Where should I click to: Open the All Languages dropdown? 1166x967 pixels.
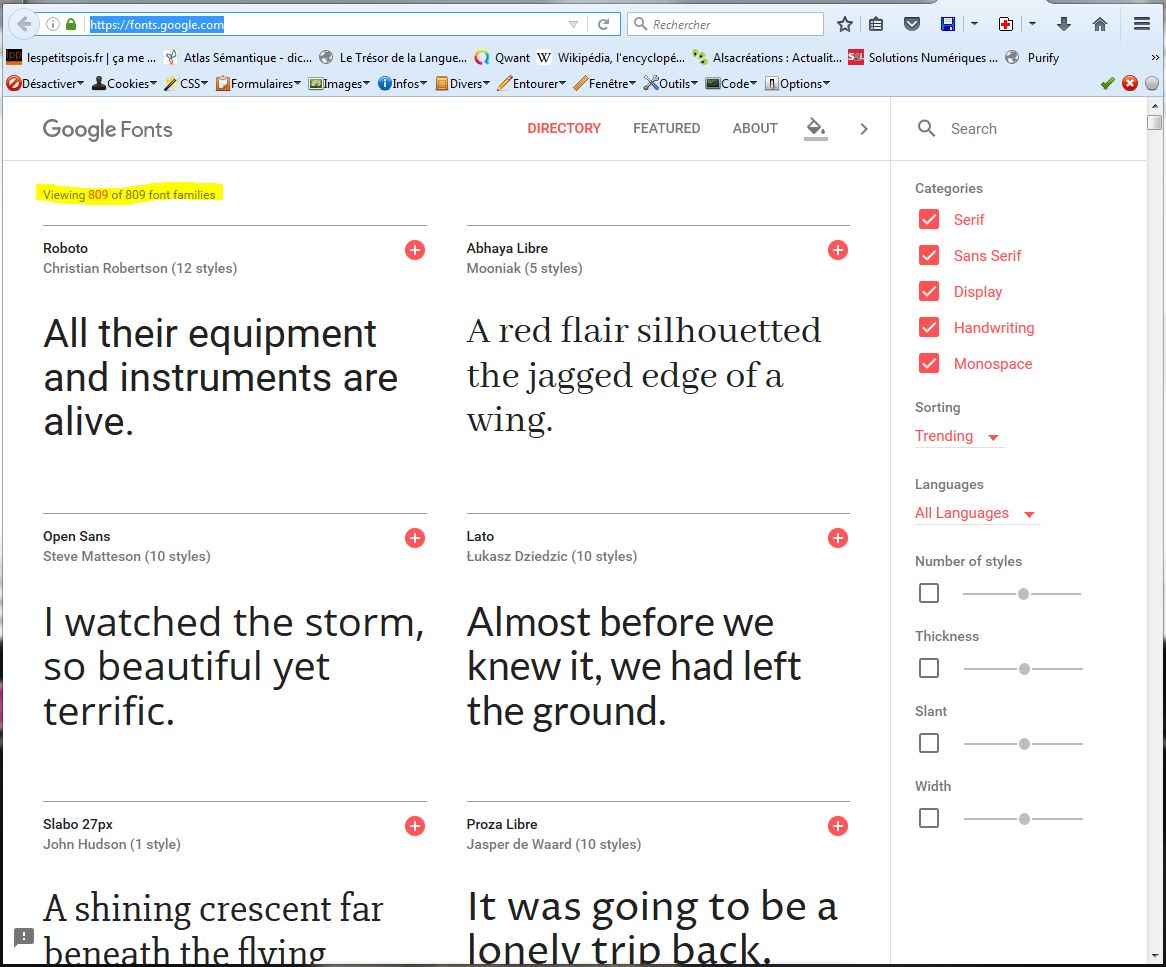tap(975, 513)
